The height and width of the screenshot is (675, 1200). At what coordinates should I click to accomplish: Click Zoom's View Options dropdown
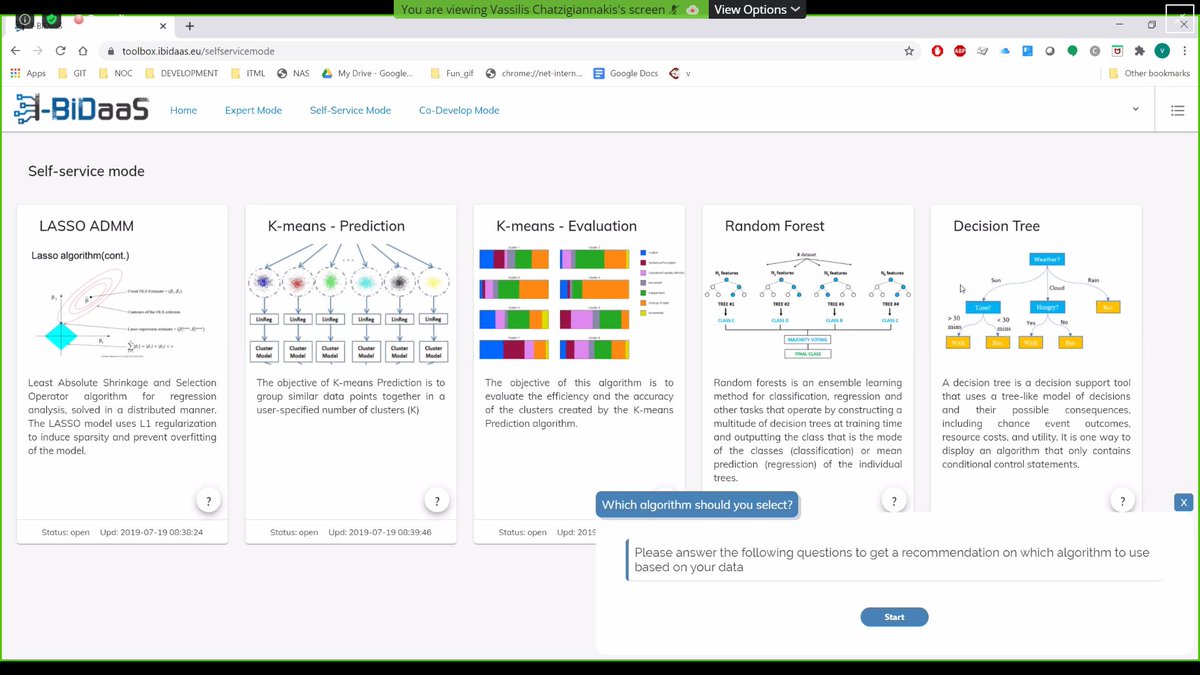coord(757,9)
